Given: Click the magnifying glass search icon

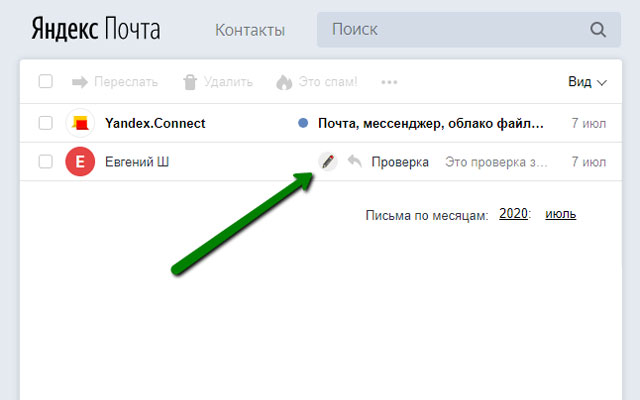Looking at the screenshot, I should click(x=598, y=29).
